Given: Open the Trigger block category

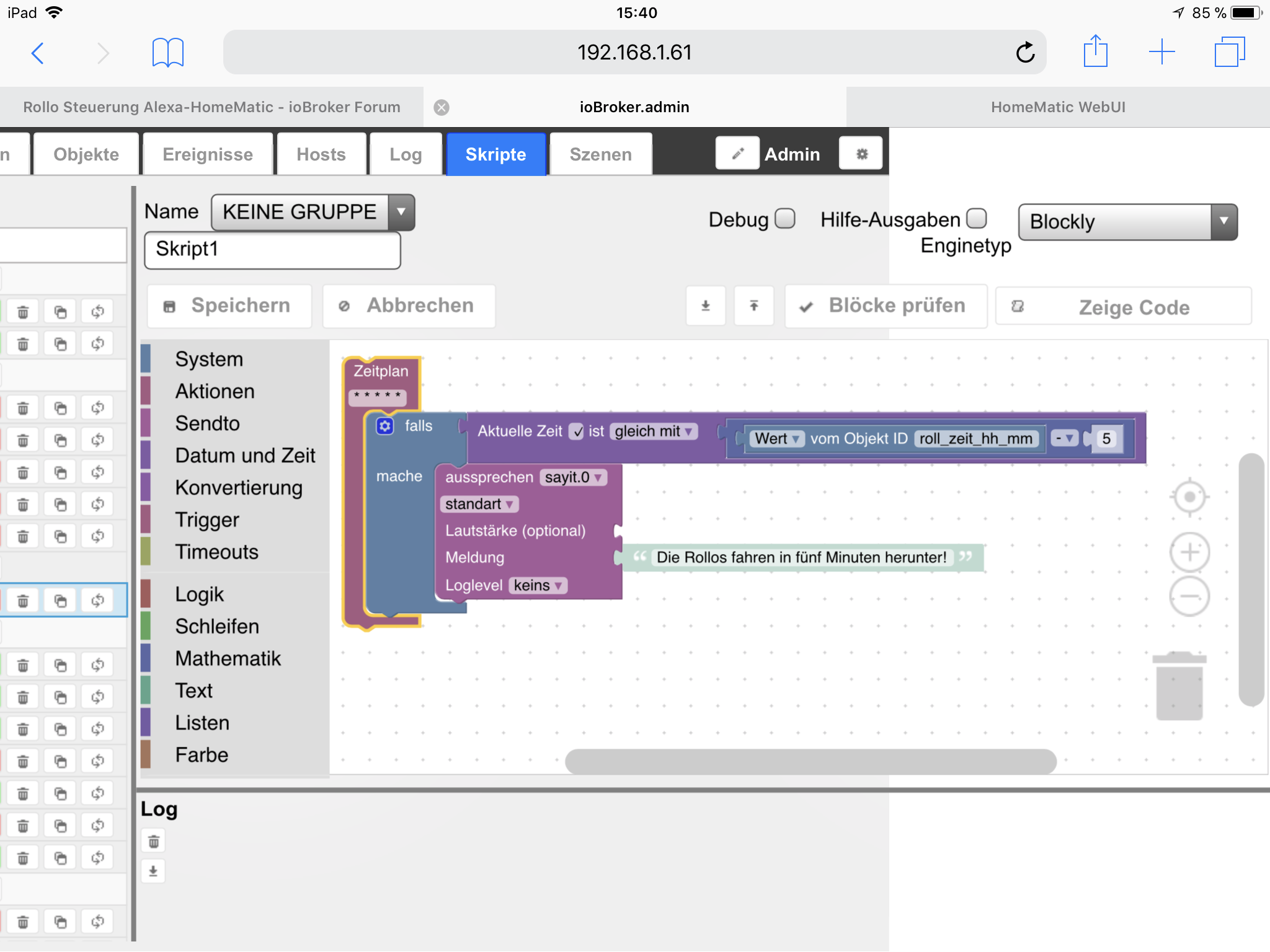Looking at the screenshot, I should [x=207, y=519].
